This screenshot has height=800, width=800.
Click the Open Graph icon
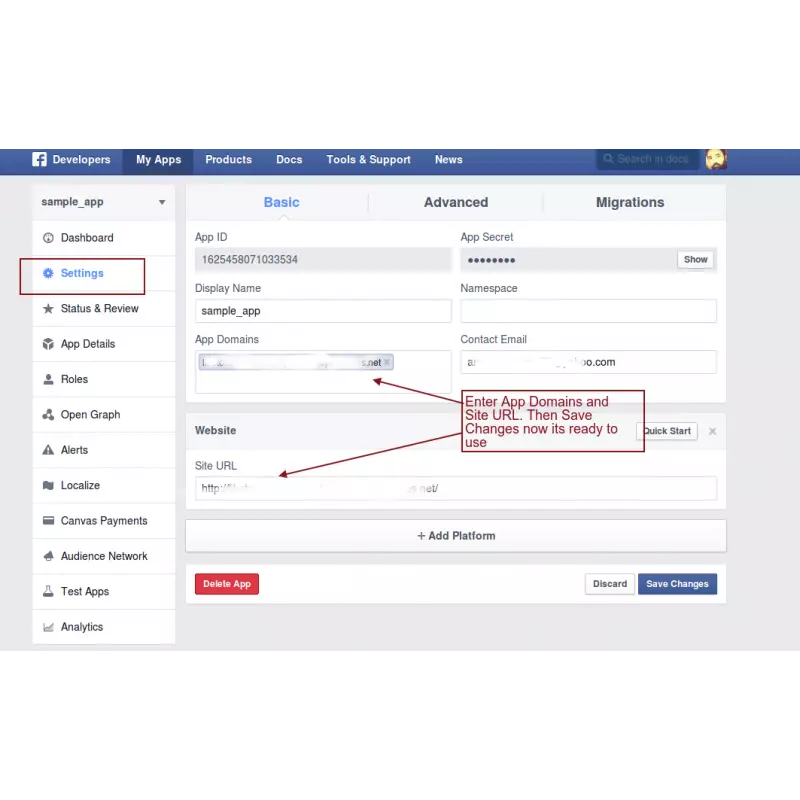pyautogui.click(x=48, y=414)
